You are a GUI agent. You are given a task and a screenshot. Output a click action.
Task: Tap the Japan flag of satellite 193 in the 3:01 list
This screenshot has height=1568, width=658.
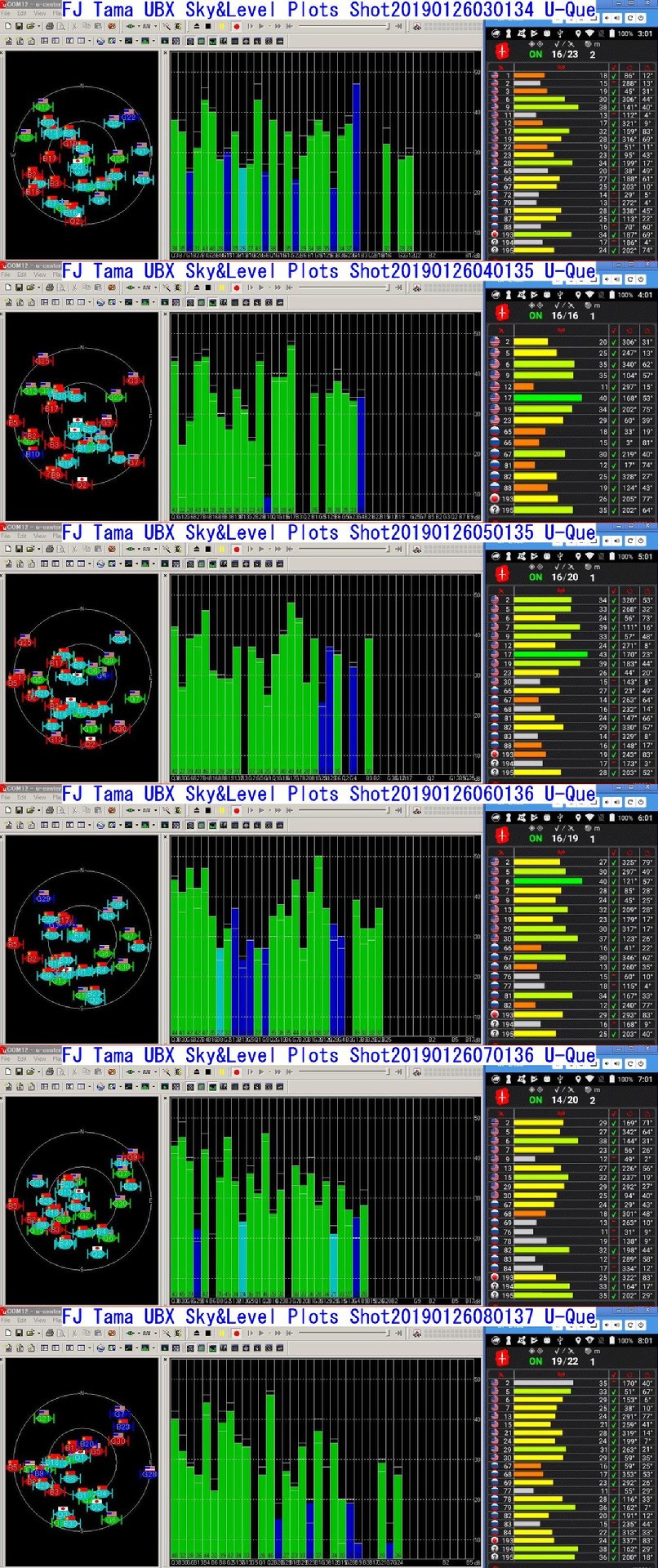495,235
